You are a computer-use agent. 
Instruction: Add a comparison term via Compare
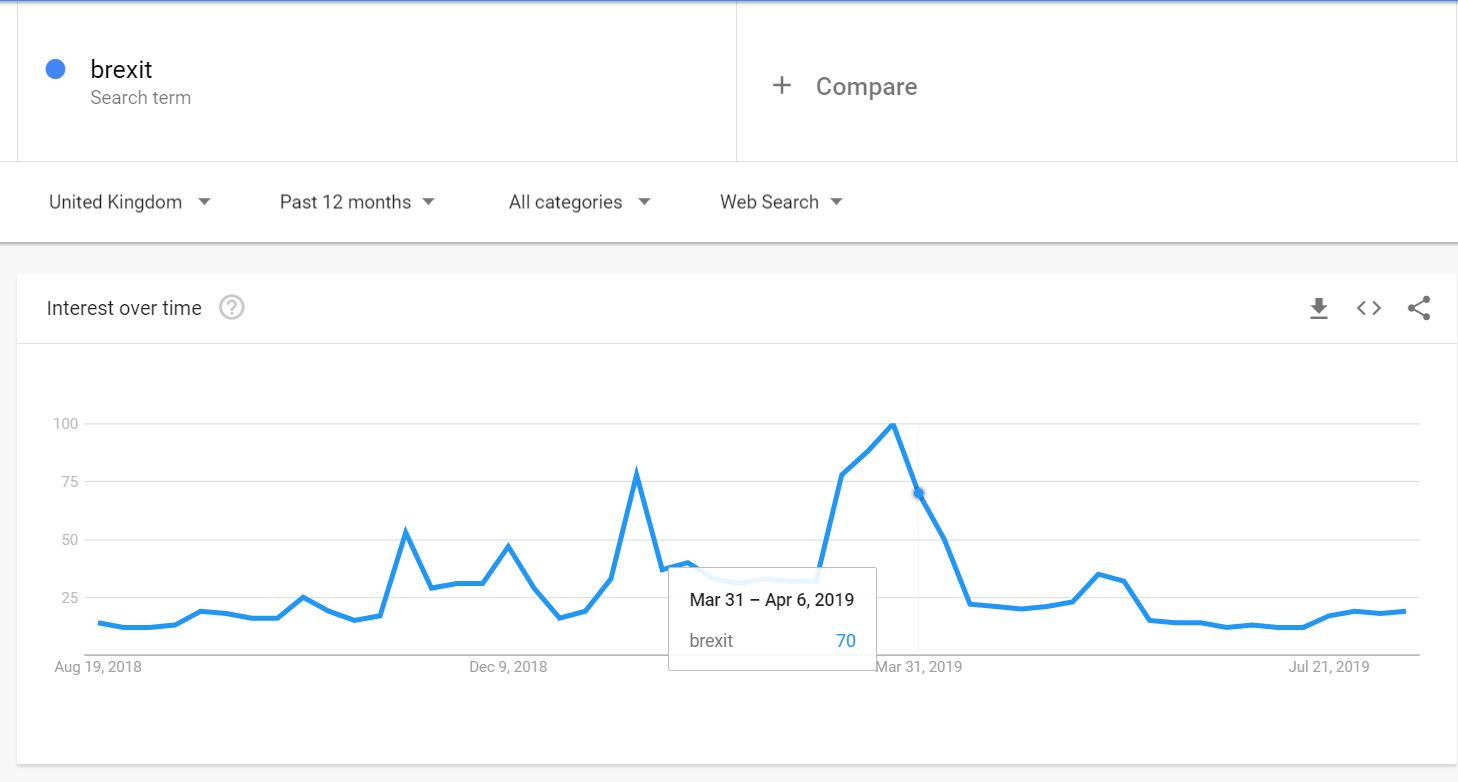pos(866,86)
